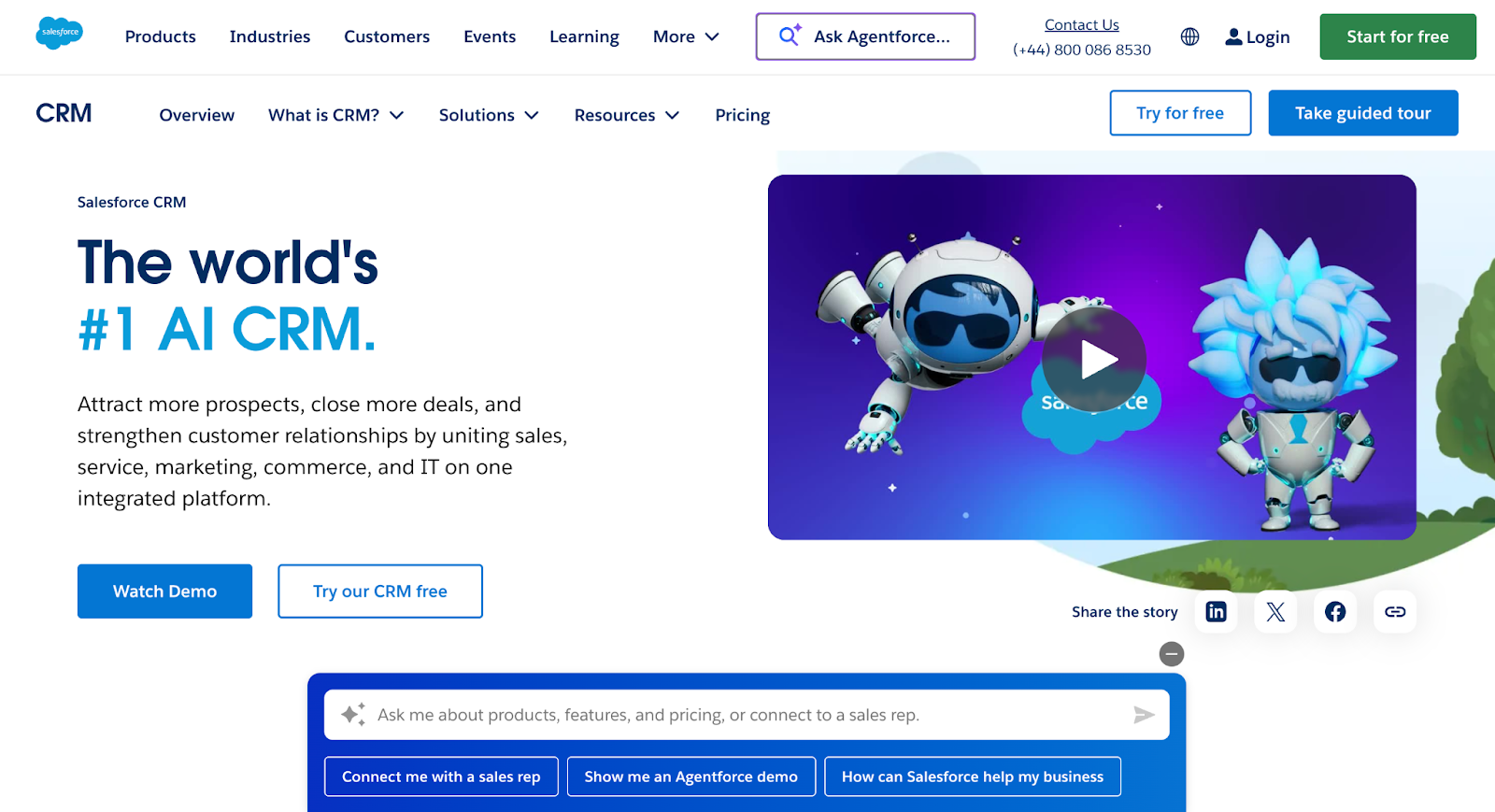
Task: Click the Salesforce cloud logo
Action: point(60,34)
